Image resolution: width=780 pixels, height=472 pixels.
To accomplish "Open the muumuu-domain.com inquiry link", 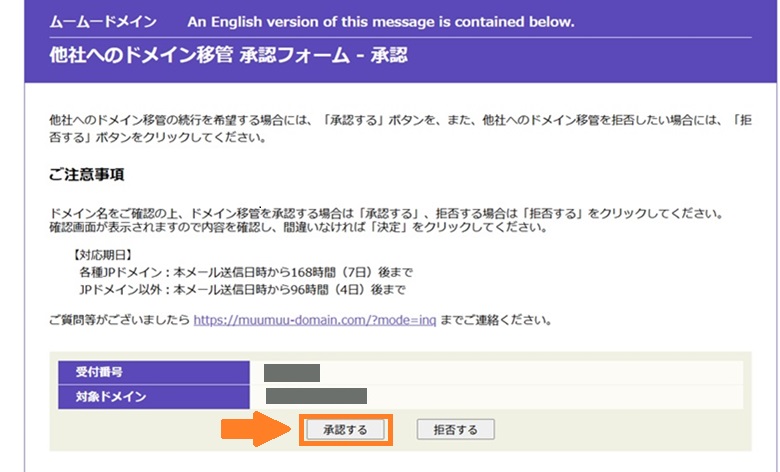I will pos(314,320).
